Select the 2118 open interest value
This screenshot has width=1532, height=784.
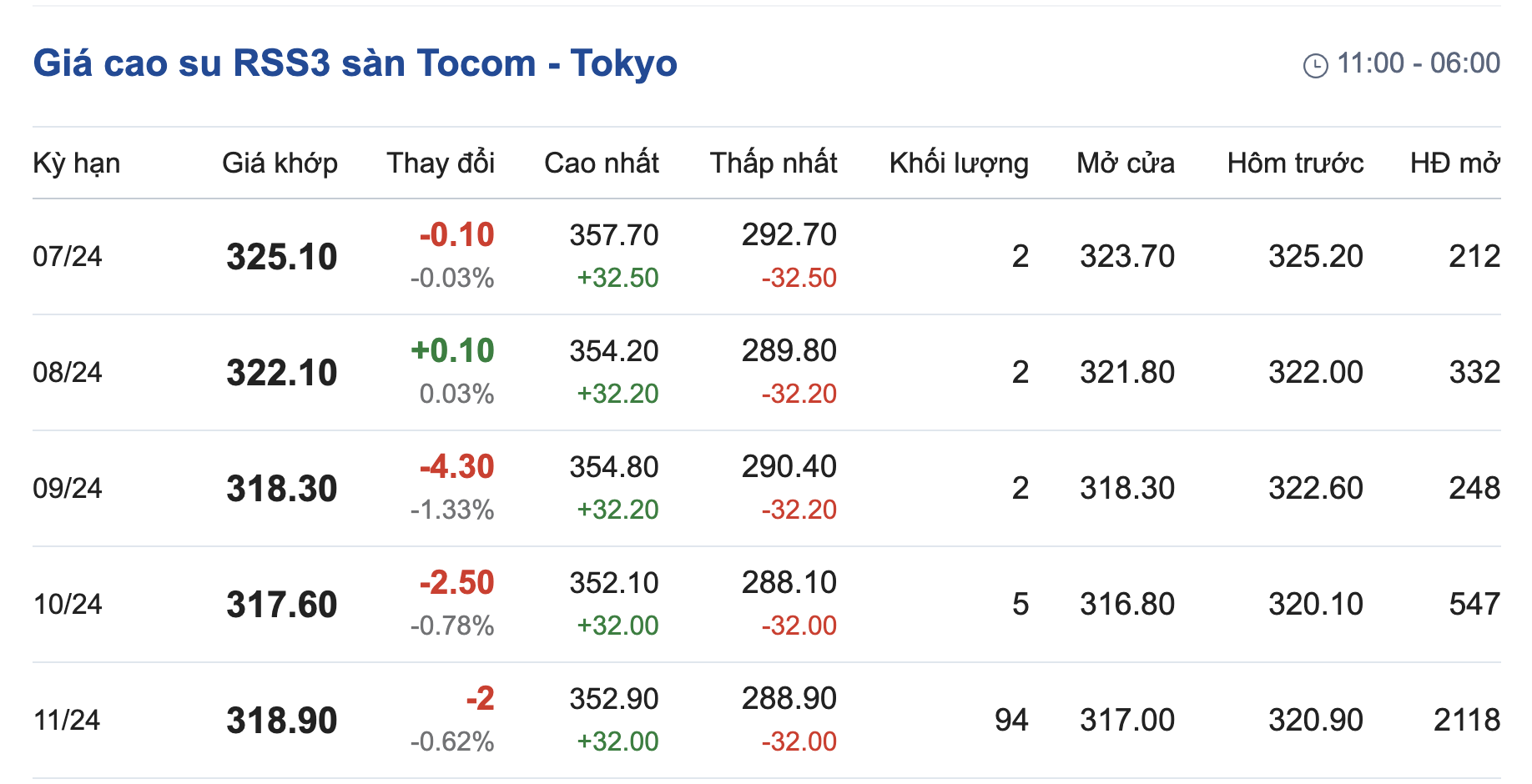(1467, 720)
